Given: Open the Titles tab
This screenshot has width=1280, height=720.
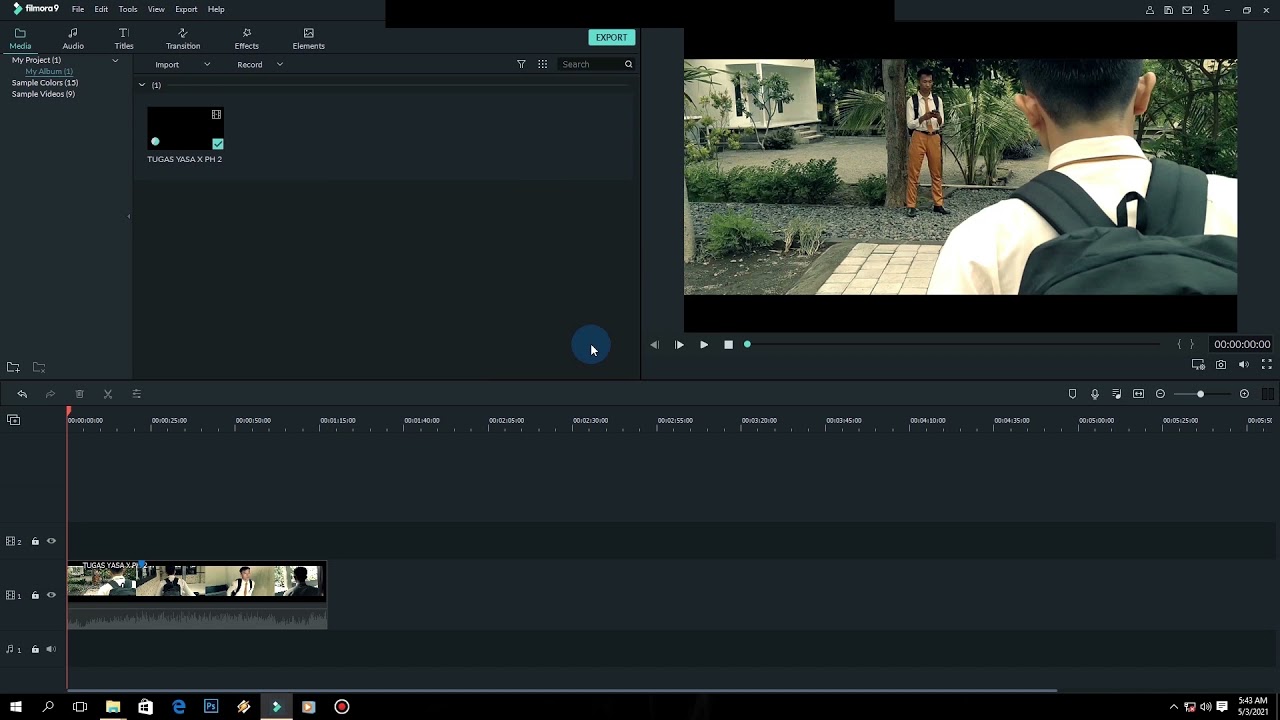Looking at the screenshot, I should pos(124,39).
